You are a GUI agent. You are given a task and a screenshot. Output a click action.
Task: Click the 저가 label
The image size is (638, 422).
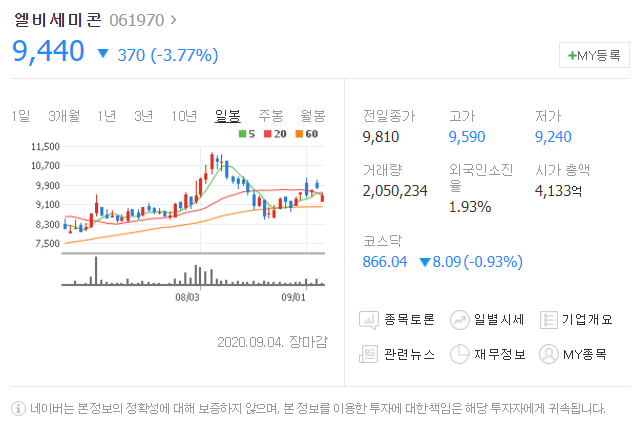coord(548,116)
